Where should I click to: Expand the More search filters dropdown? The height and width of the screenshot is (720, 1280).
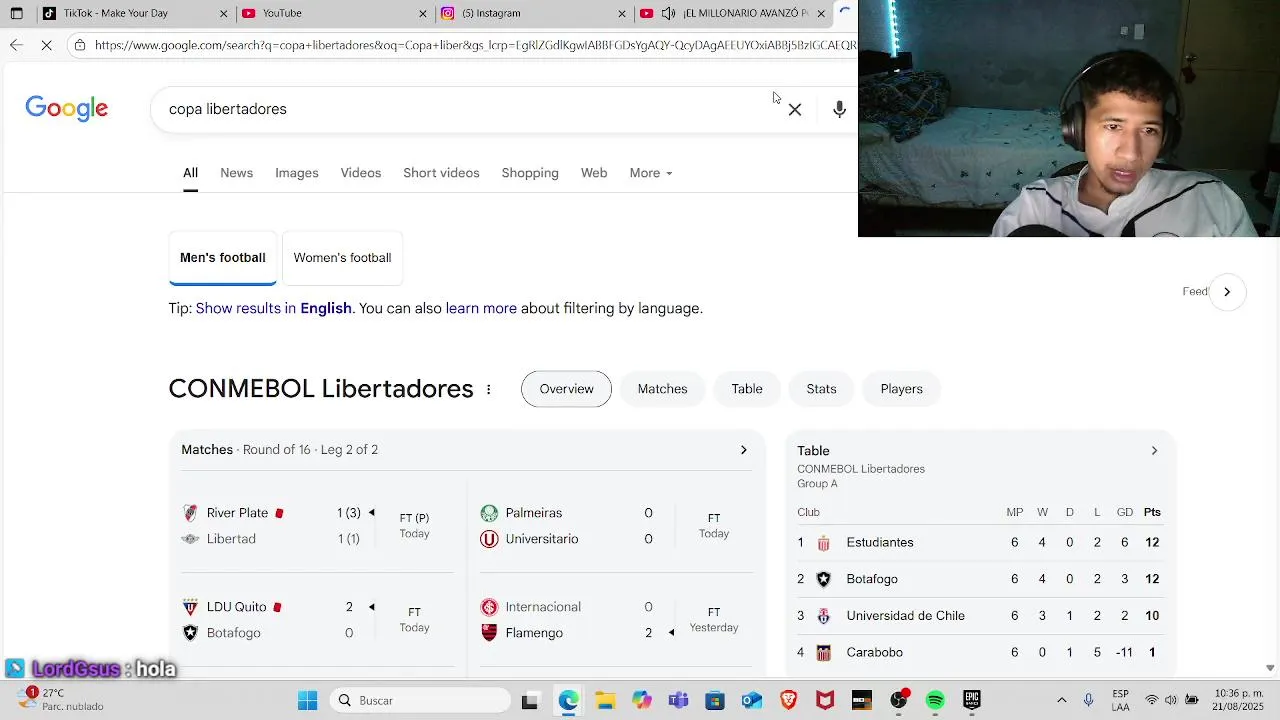tap(651, 173)
